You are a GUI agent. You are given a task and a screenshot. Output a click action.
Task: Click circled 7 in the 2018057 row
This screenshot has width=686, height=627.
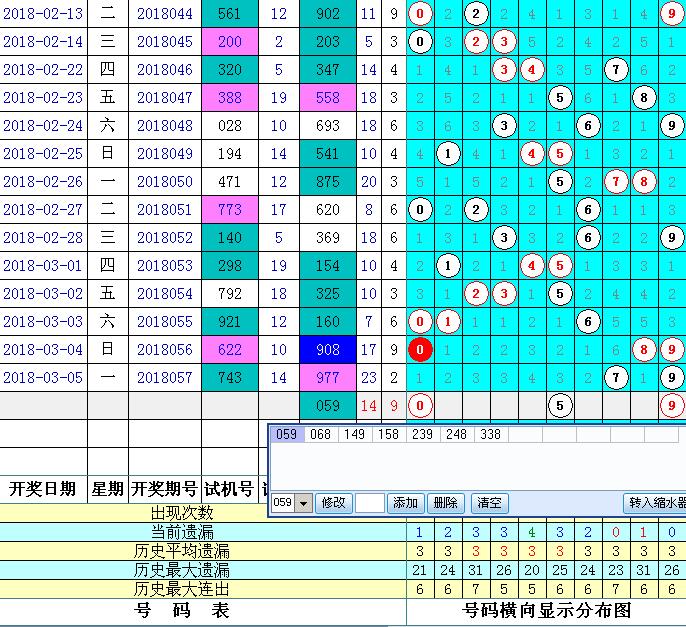[x=617, y=378]
